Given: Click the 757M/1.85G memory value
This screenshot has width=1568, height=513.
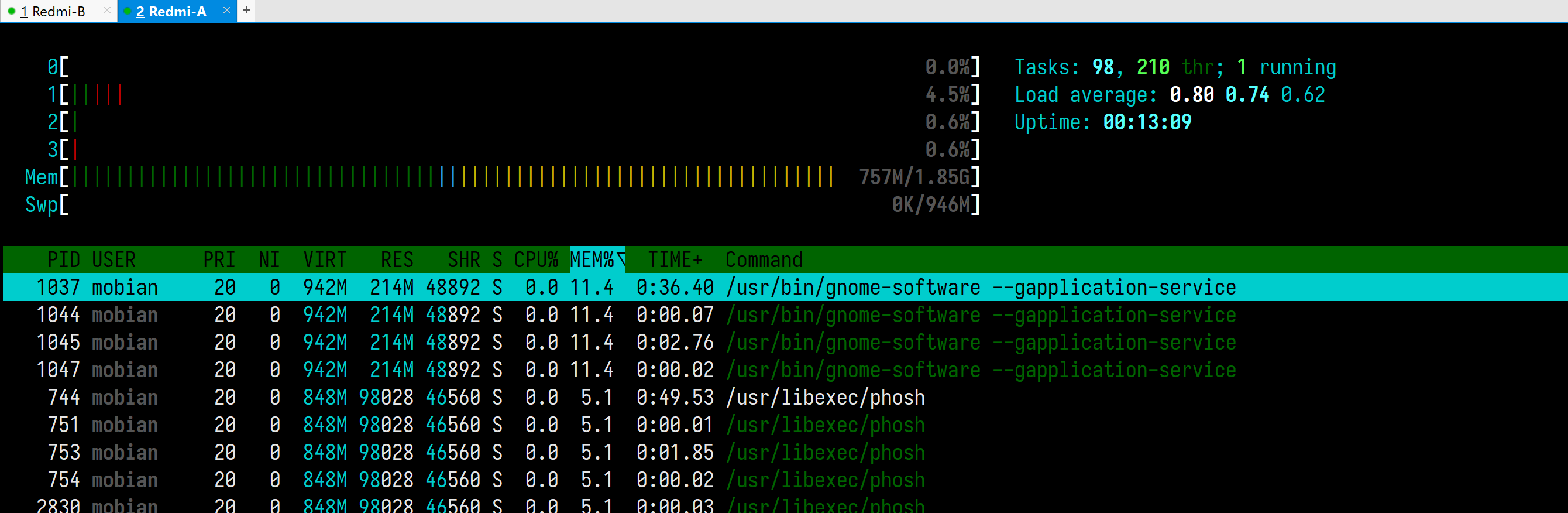Looking at the screenshot, I should click(914, 177).
